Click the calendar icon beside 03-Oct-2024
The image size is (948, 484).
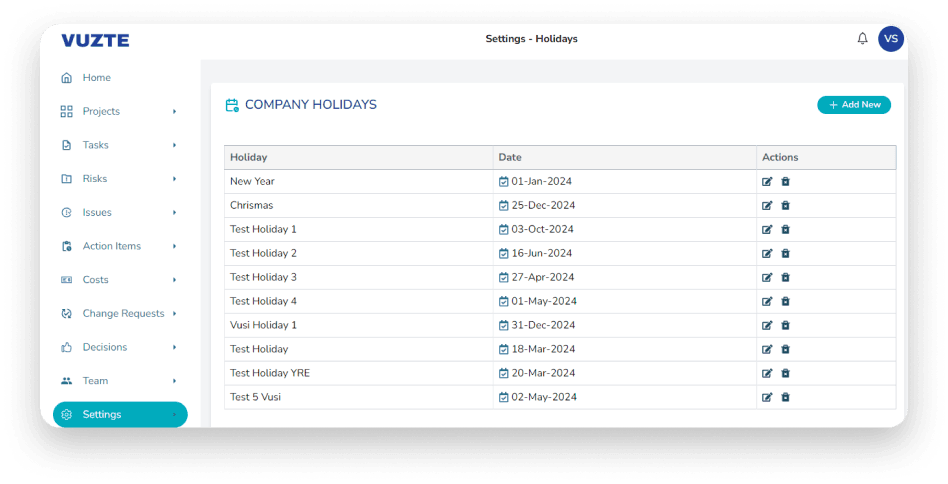coord(504,230)
